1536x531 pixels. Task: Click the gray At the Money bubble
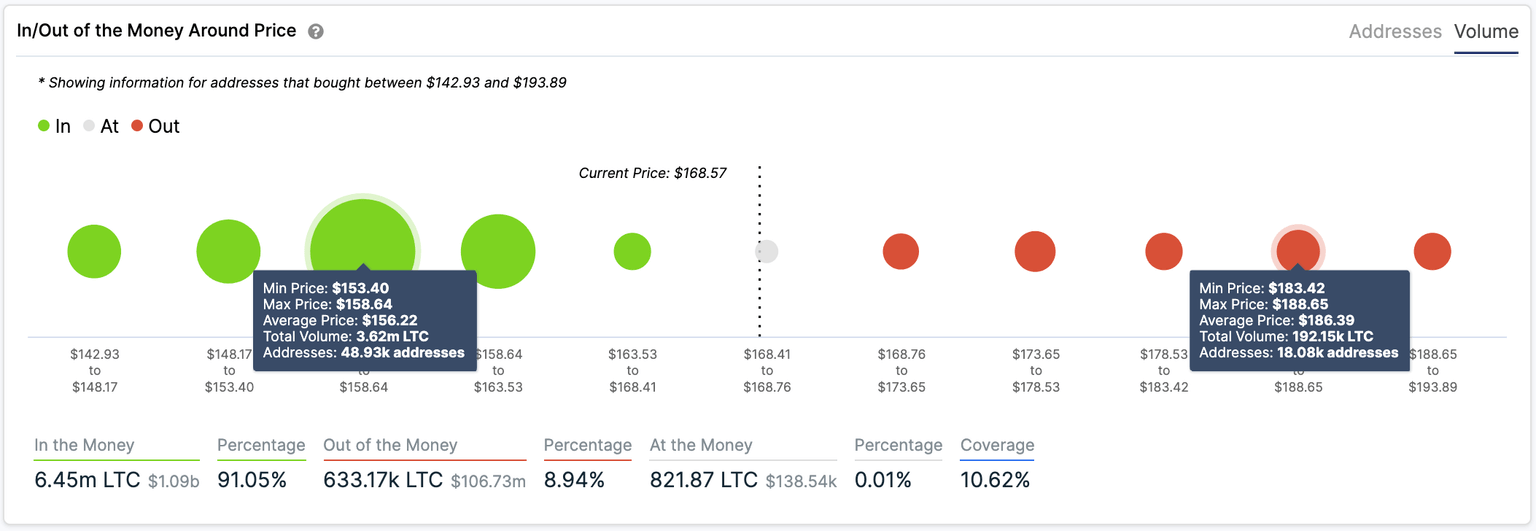pyautogui.click(x=767, y=252)
